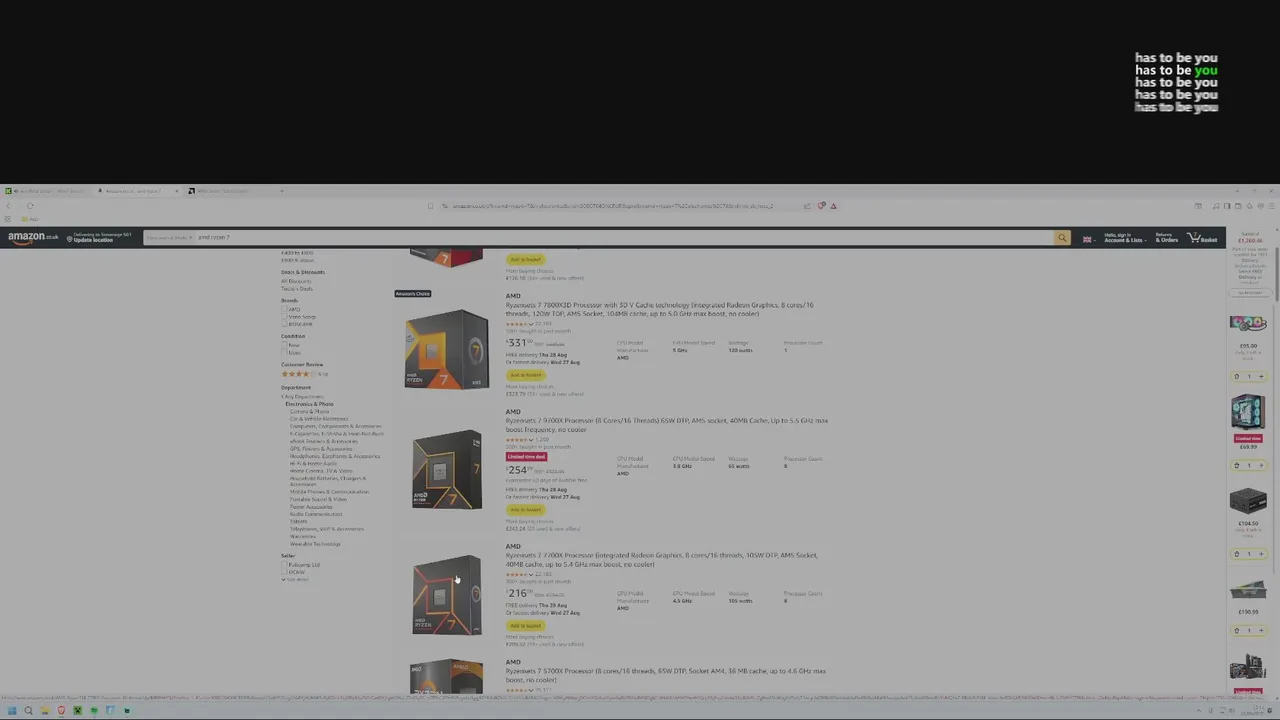Go back with the browser back arrow
Screen dimensions: 1280x720
pos(9,206)
